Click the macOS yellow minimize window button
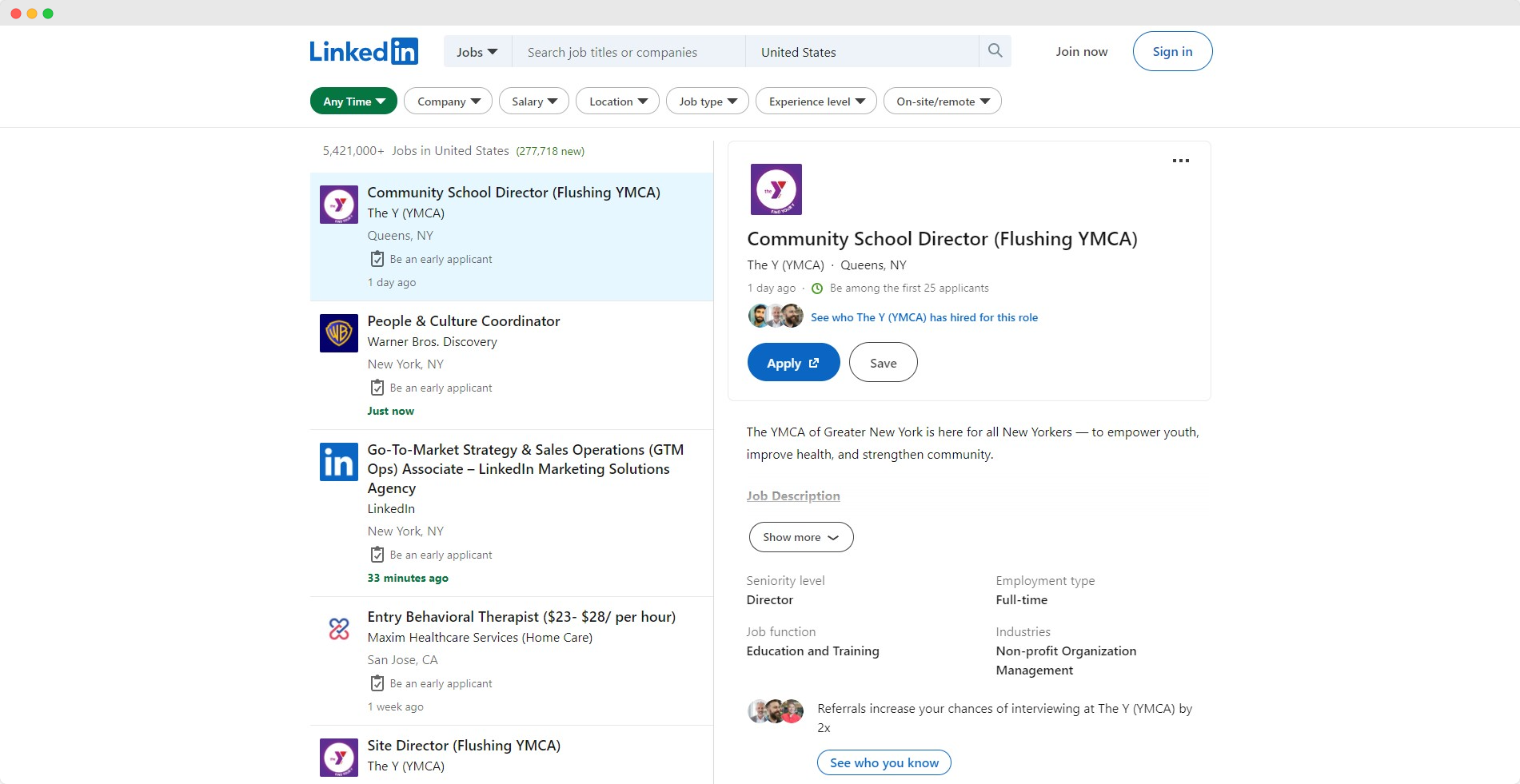This screenshot has width=1520, height=784. [x=32, y=14]
